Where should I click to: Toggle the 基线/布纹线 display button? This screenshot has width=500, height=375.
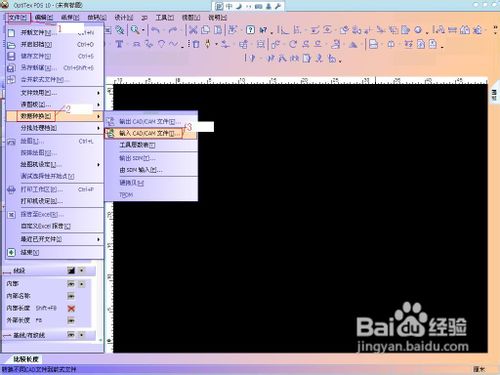coord(71,334)
